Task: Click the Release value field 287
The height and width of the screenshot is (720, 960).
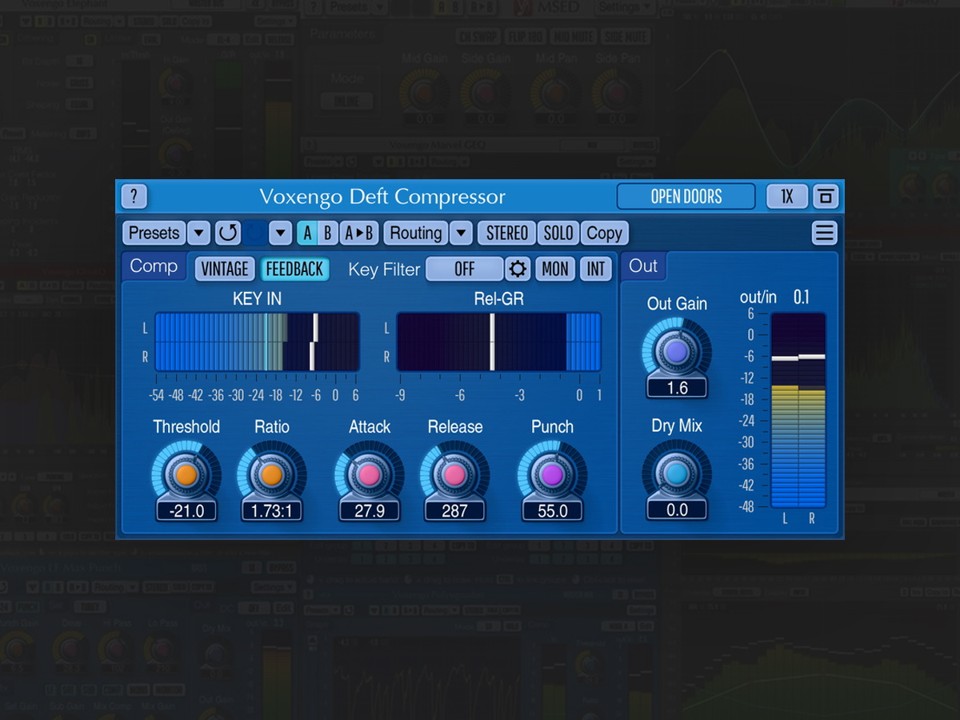Action: (x=454, y=511)
